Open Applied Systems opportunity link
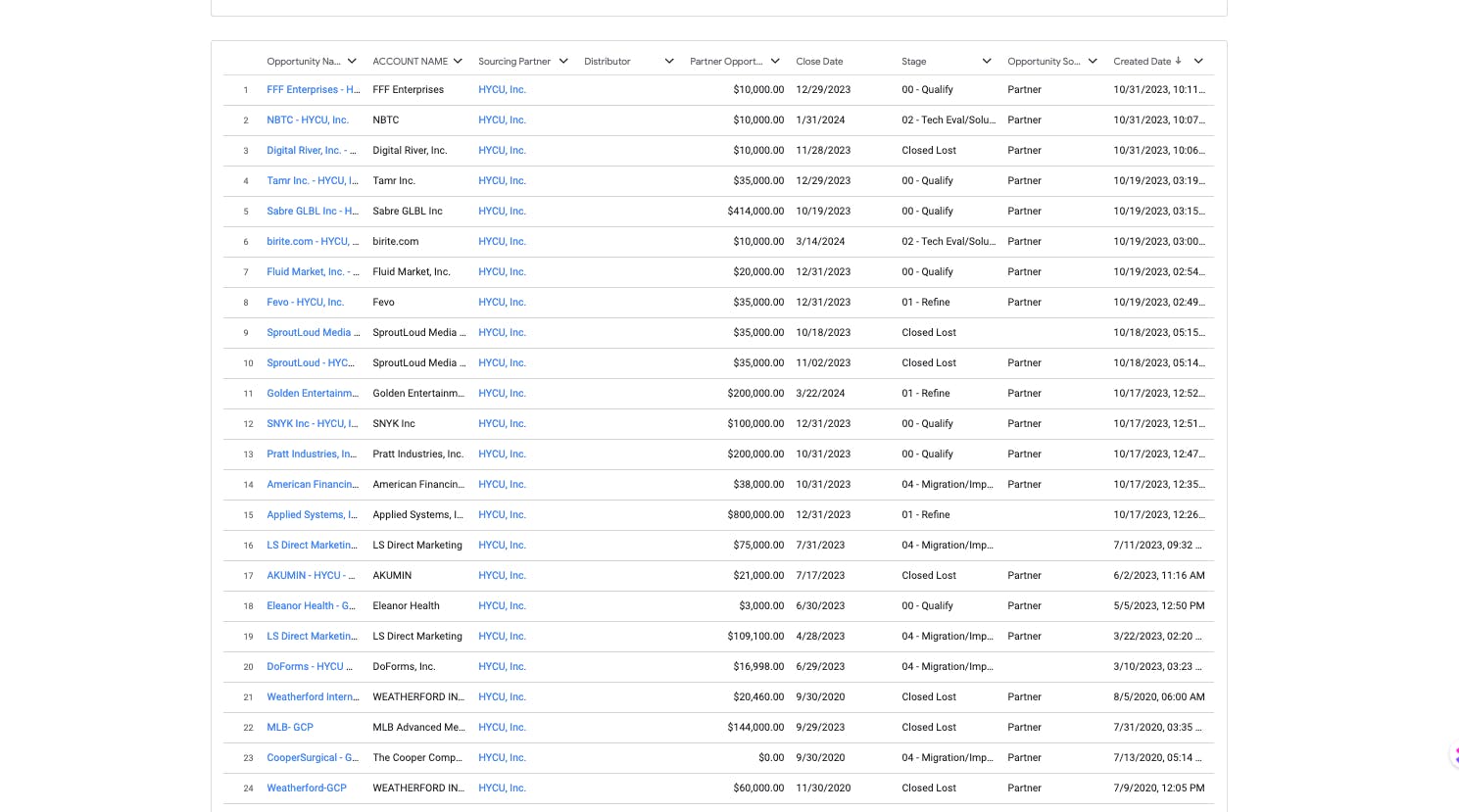Screen dimensions: 1459x812 pos(313,514)
